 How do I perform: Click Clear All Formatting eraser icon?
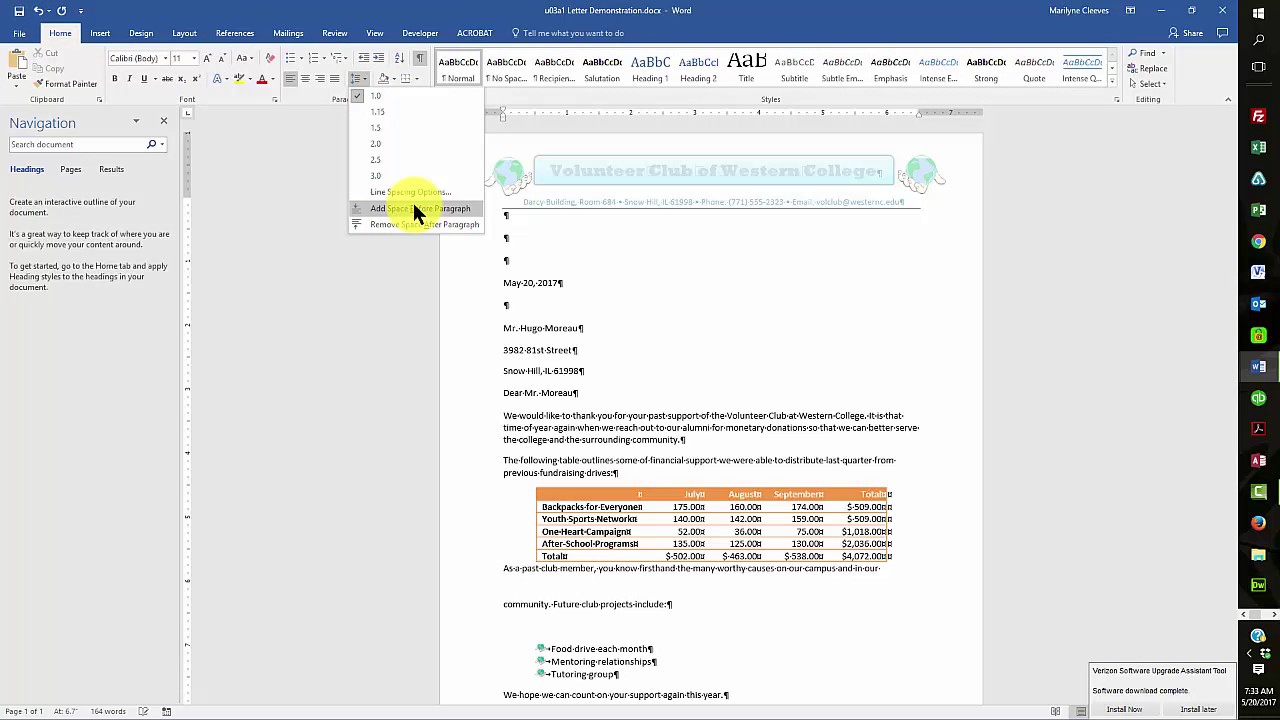(x=269, y=58)
